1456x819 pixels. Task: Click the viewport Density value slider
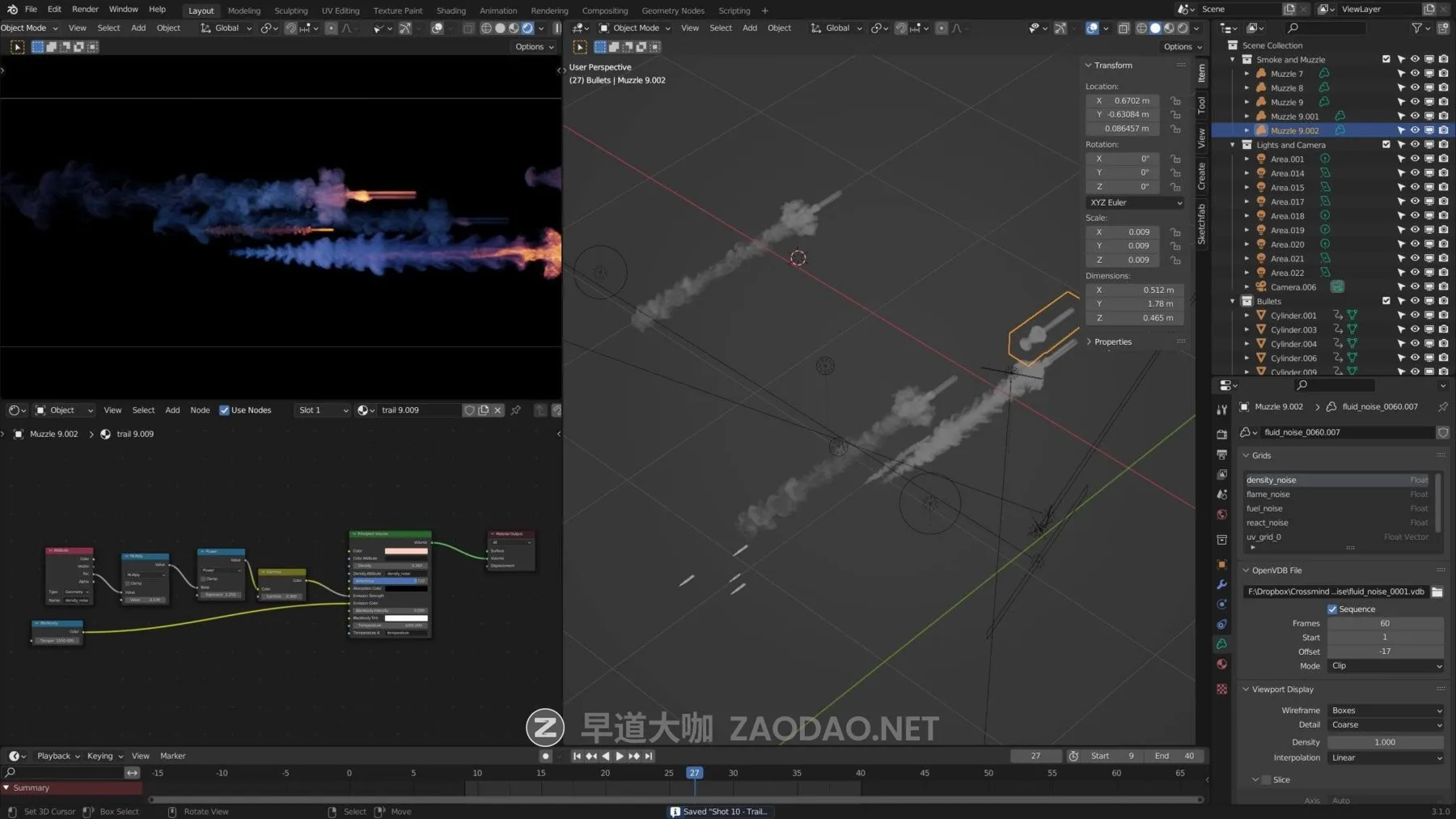[x=1385, y=742]
